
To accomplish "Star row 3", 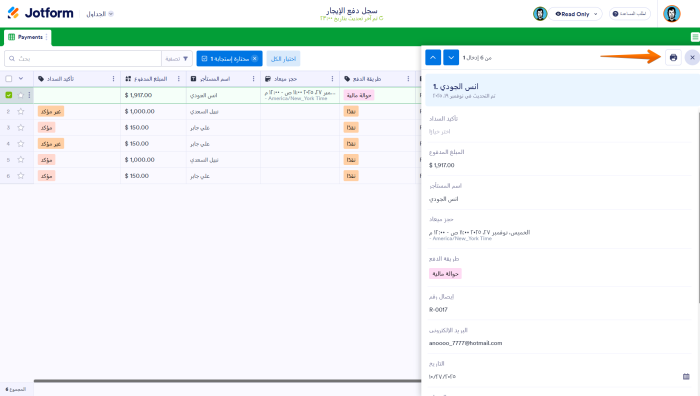I will point(21,127).
